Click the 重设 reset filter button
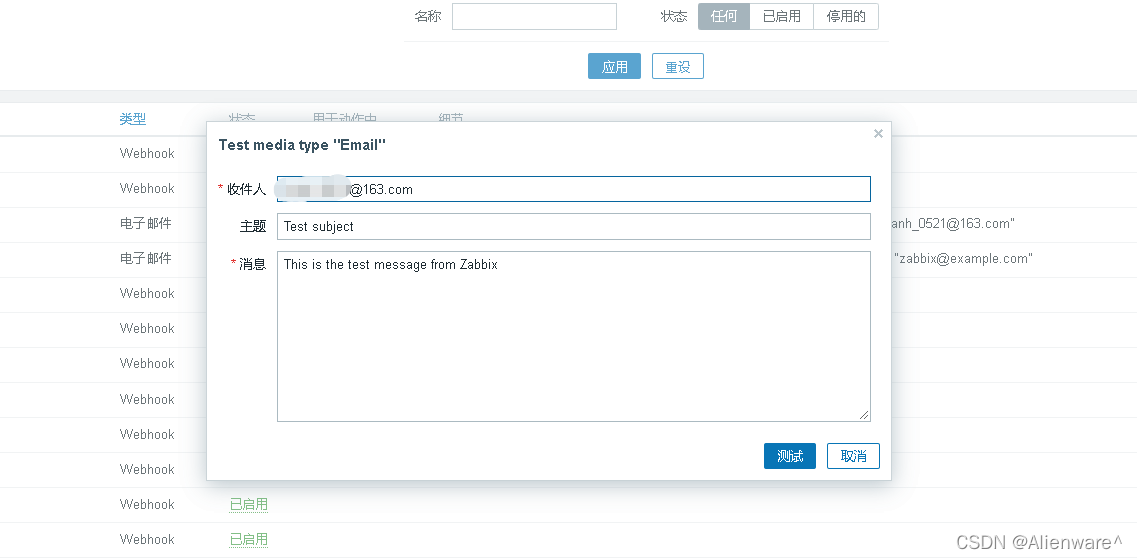 pyautogui.click(x=678, y=67)
